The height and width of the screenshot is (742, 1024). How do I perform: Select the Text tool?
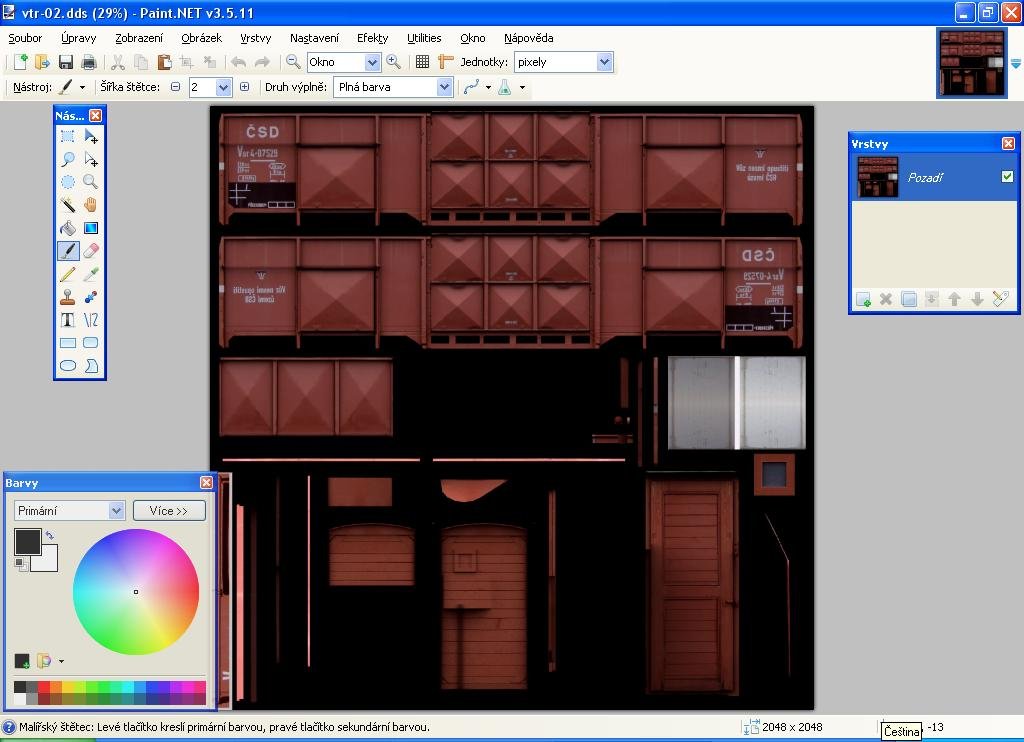click(x=67, y=320)
